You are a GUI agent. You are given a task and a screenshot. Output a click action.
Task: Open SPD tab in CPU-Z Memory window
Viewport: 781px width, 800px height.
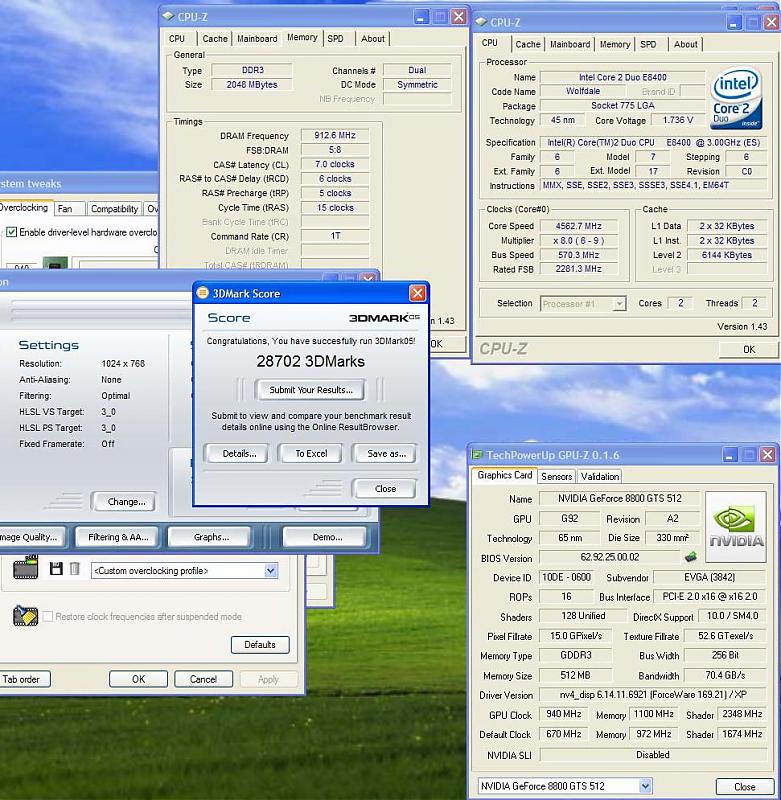pos(335,39)
